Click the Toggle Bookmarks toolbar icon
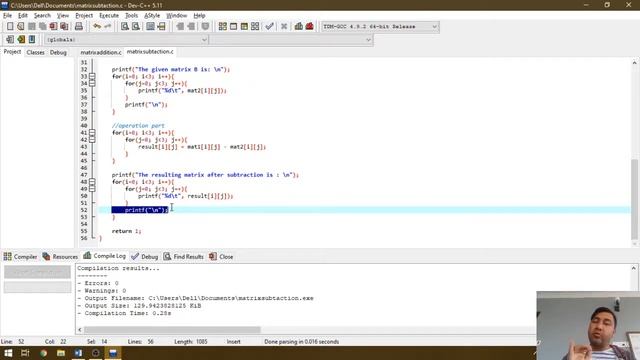The height and width of the screenshot is (360, 640). tap(21, 40)
